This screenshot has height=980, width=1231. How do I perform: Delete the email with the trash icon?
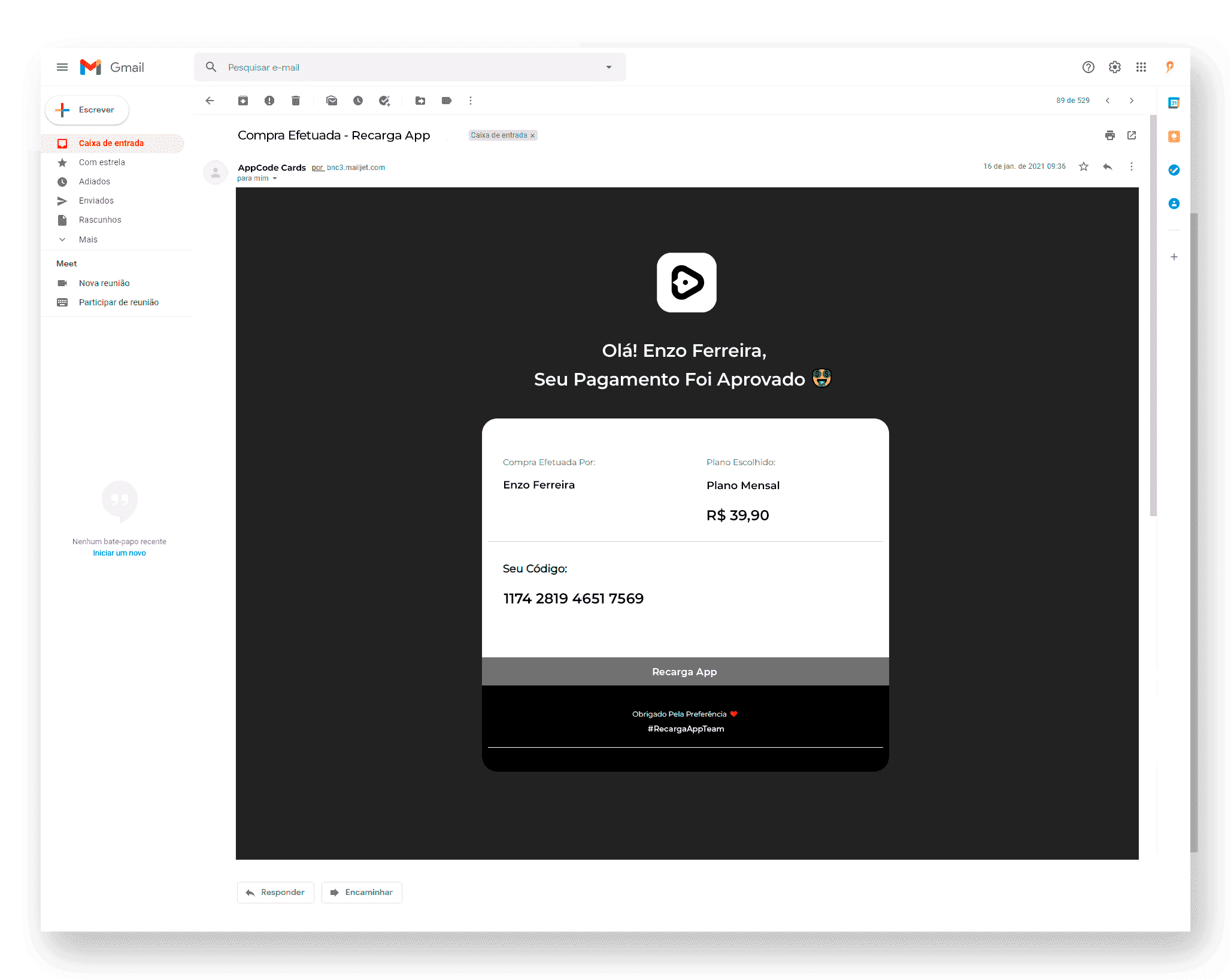(296, 101)
